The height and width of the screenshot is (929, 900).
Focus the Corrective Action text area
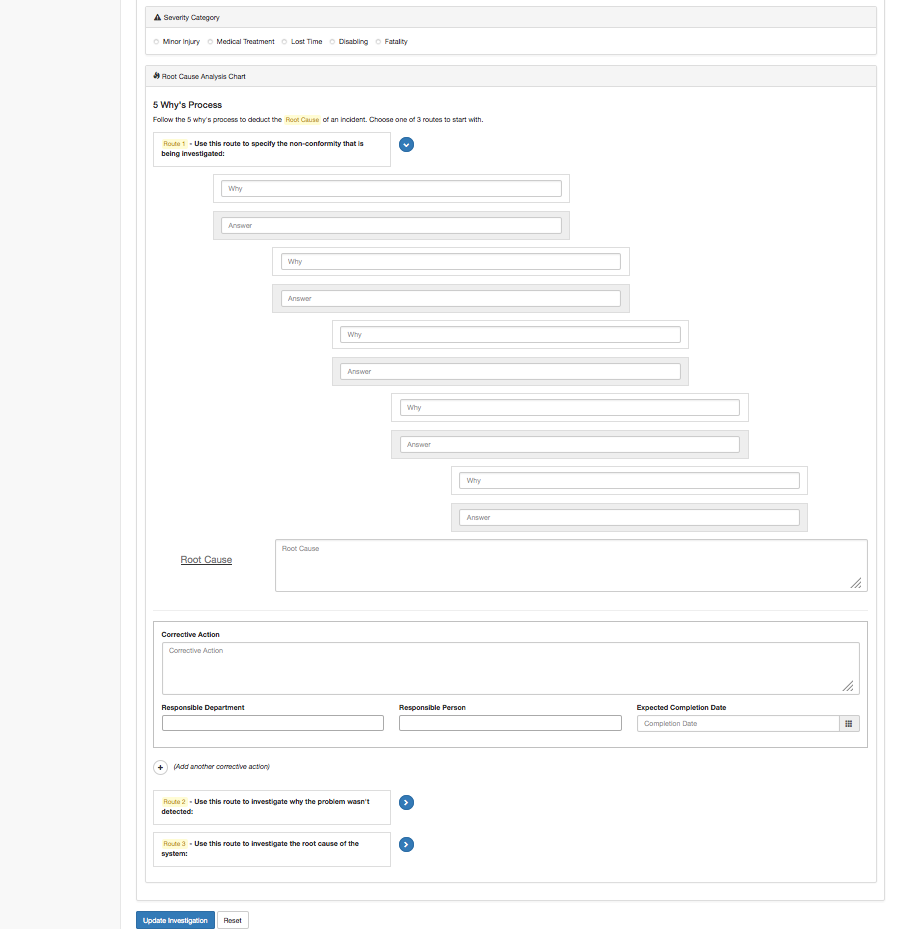510,668
